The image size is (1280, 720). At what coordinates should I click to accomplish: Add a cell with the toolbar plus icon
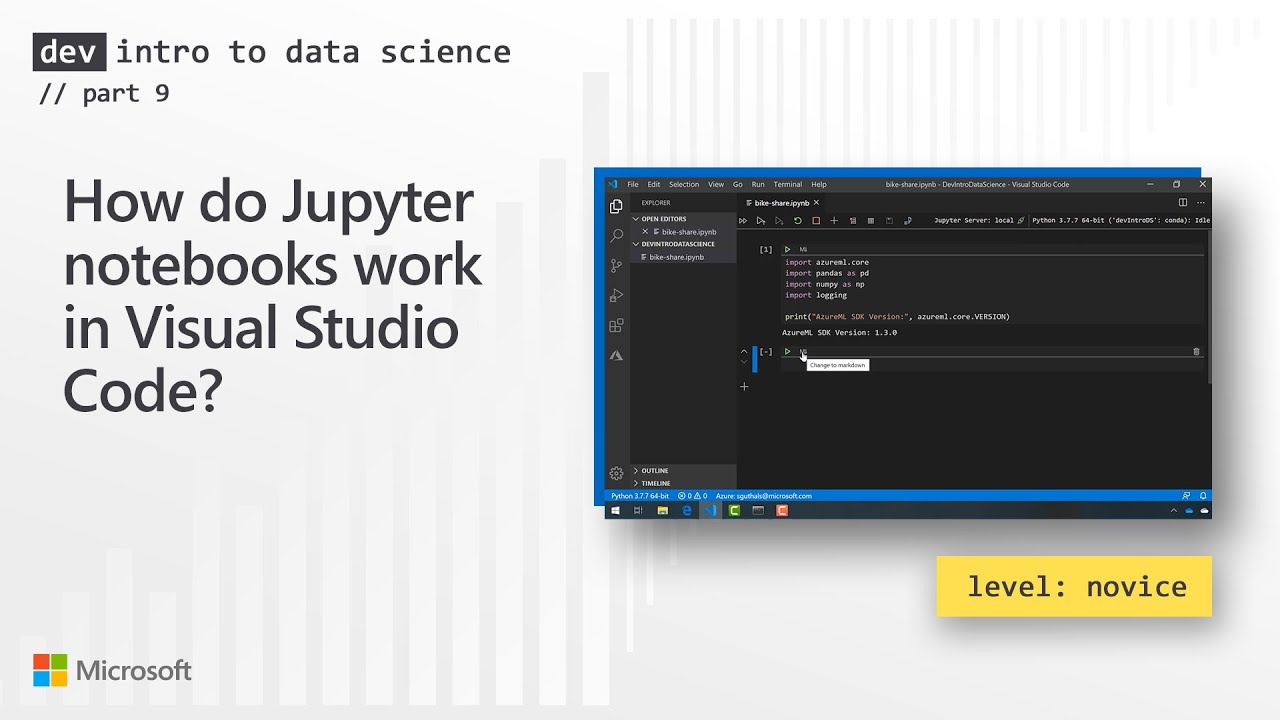[833, 220]
